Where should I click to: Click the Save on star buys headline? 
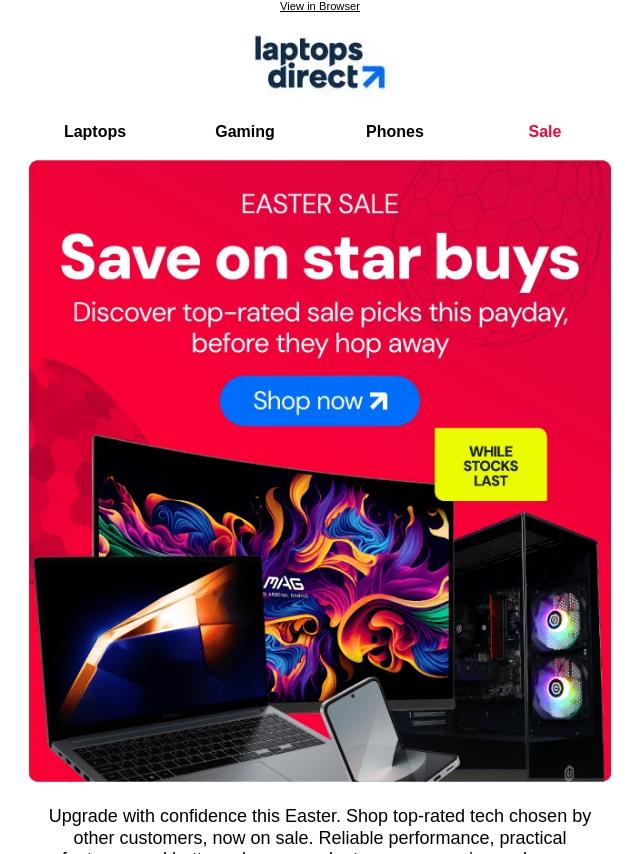coord(320,257)
